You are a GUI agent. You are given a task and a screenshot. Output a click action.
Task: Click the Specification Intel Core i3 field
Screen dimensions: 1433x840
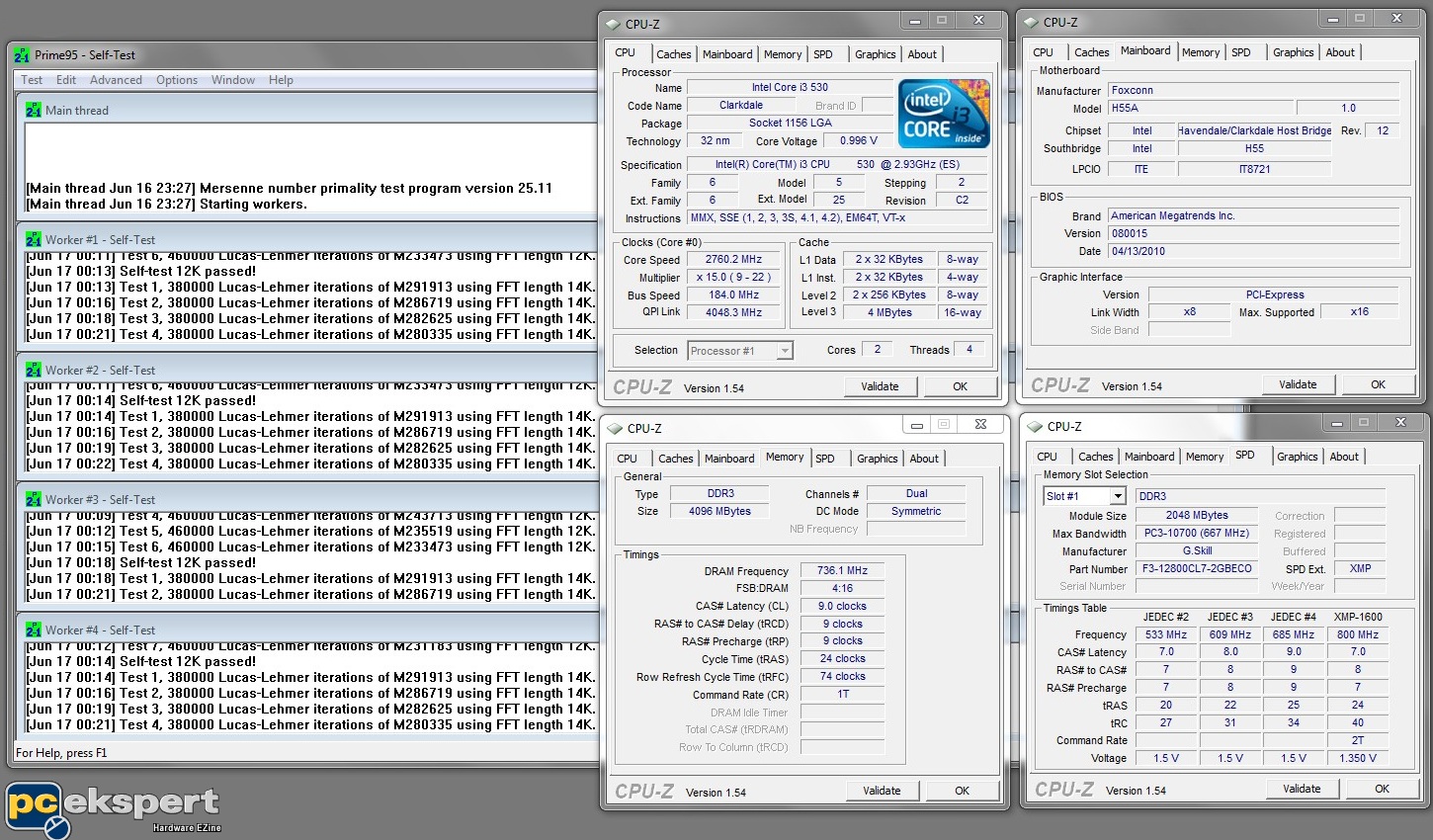[x=838, y=165]
